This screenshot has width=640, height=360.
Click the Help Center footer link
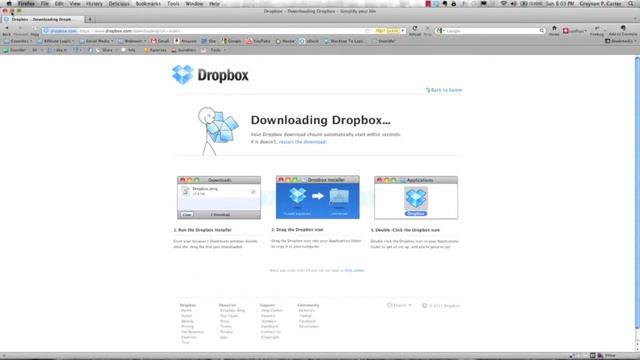(x=272, y=311)
